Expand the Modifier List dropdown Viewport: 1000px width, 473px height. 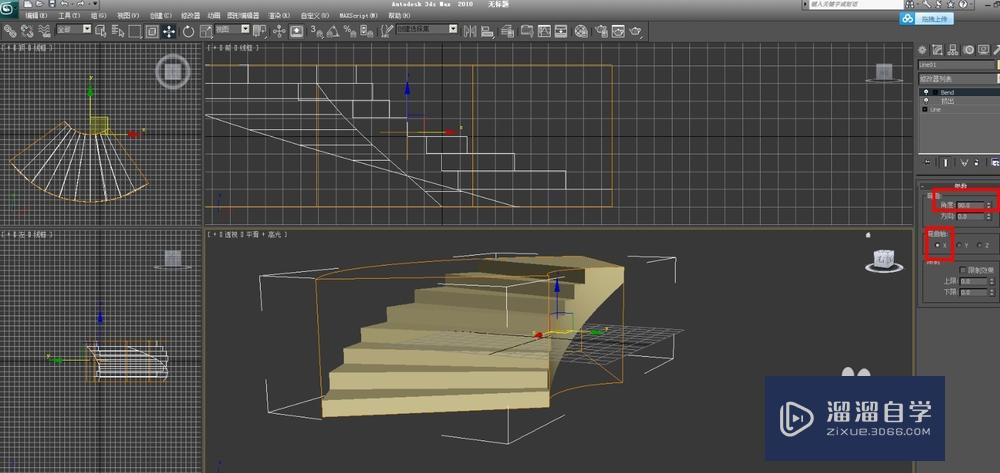coord(957,79)
